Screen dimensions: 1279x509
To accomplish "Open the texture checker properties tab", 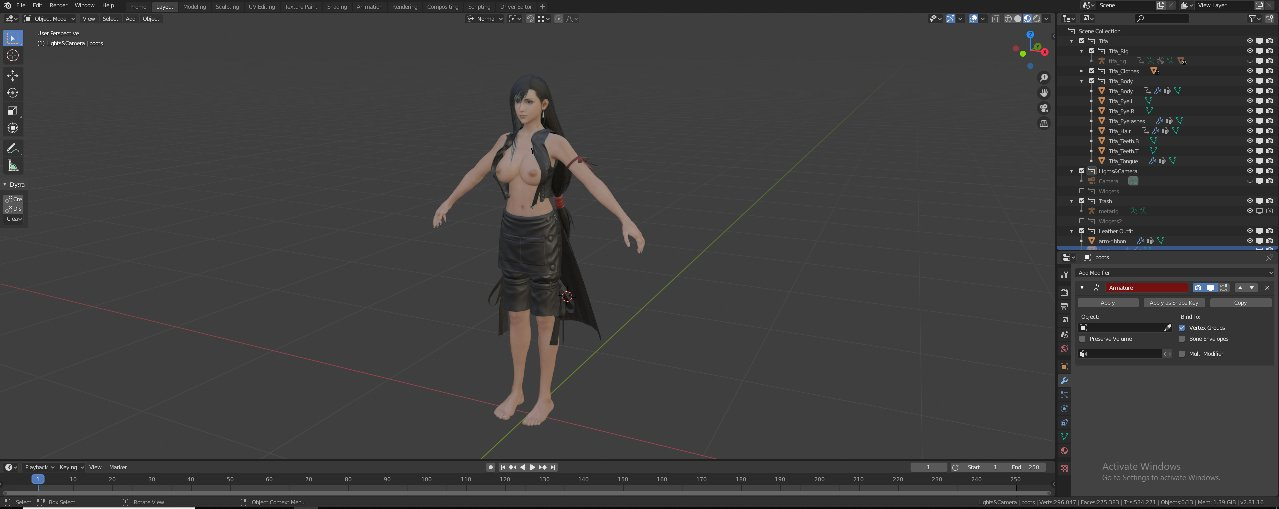I will [1064, 466].
